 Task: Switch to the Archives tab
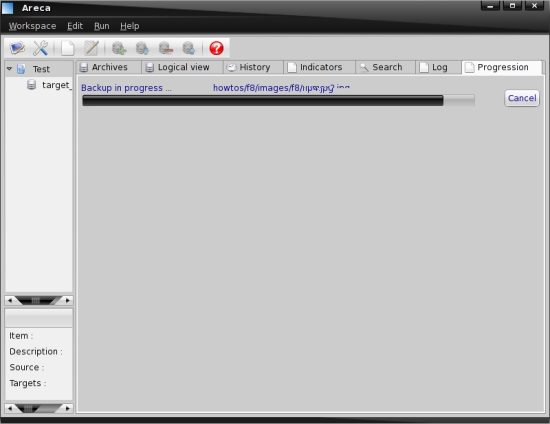[x=108, y=67]
